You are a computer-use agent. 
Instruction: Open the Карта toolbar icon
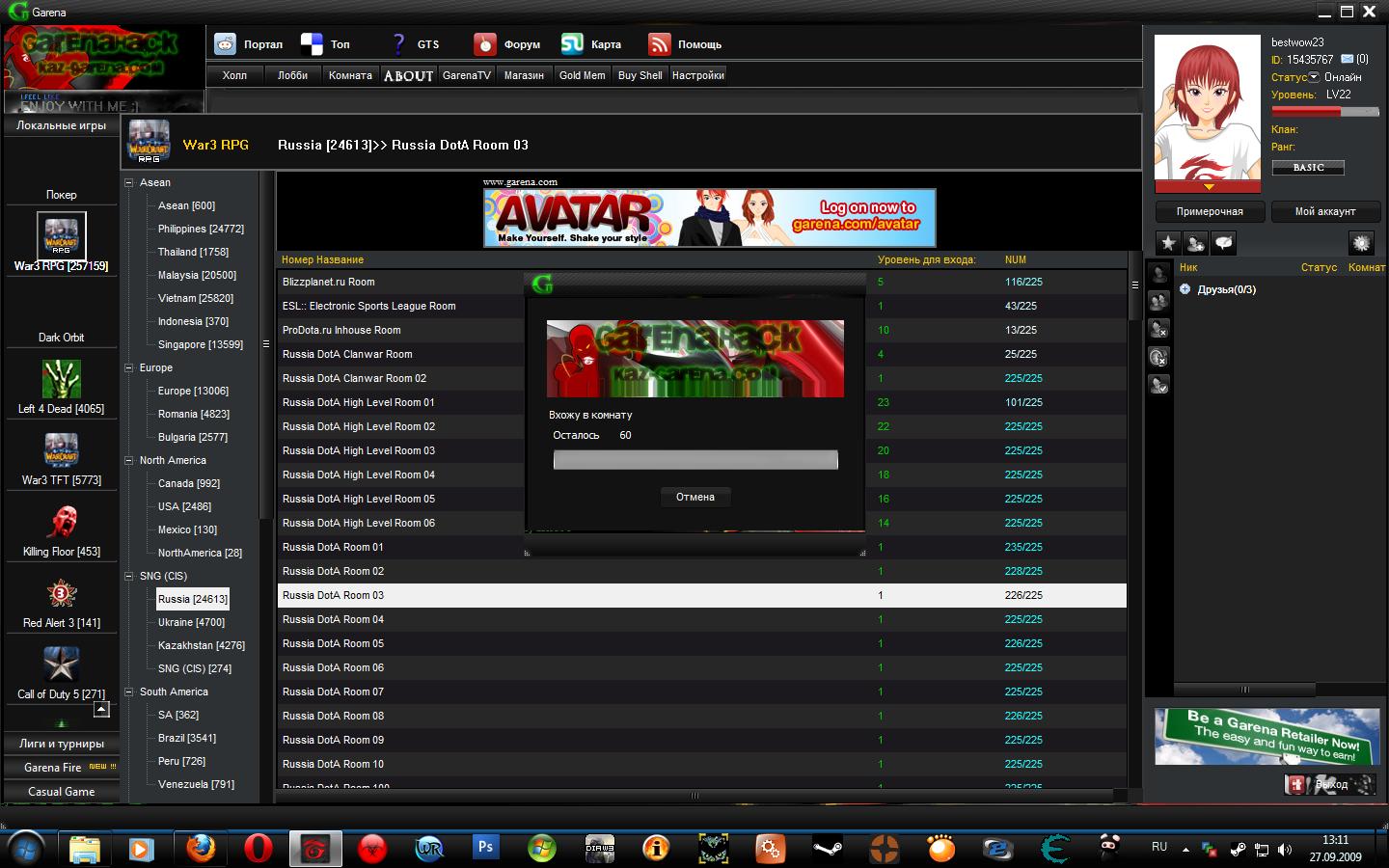[x=573, y=43]
